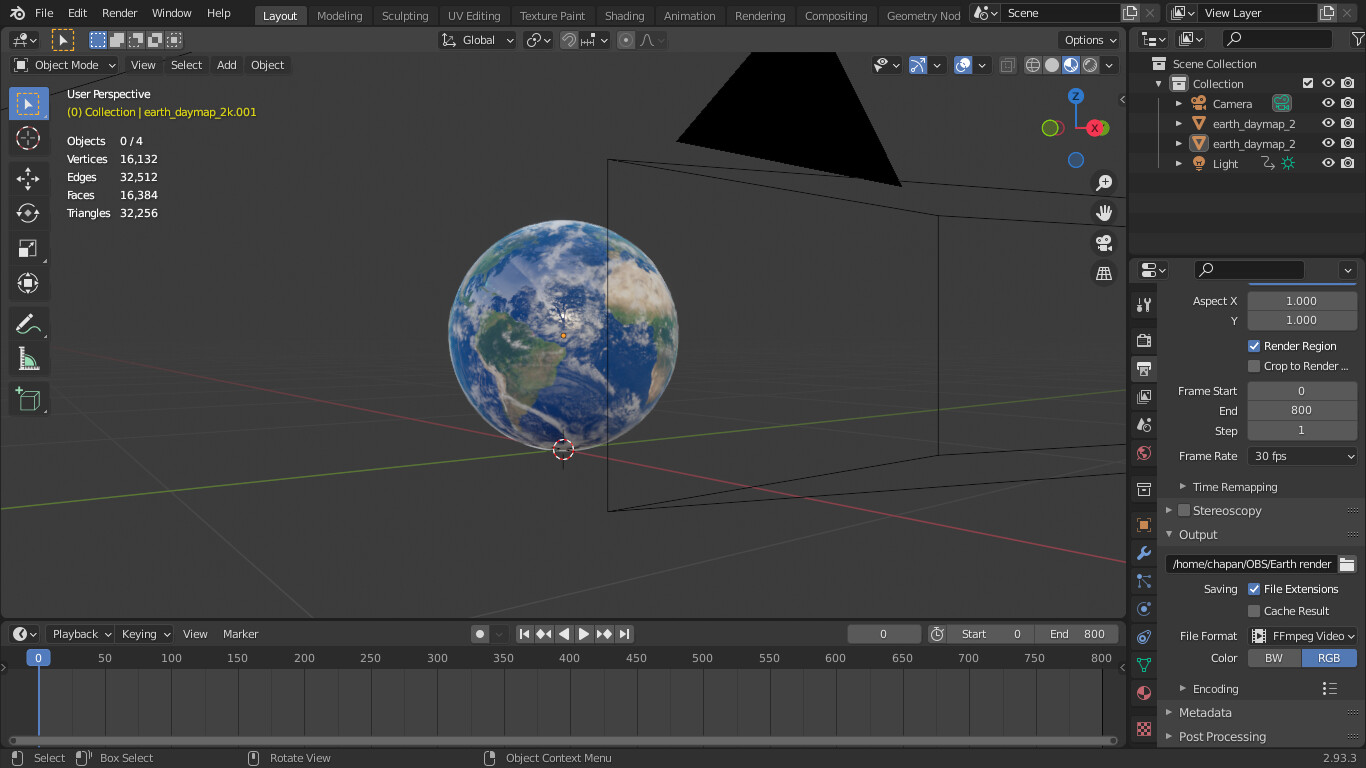Choose the Add Cube tool
The height and width of the screenshot is (768, 1366).
28,399
